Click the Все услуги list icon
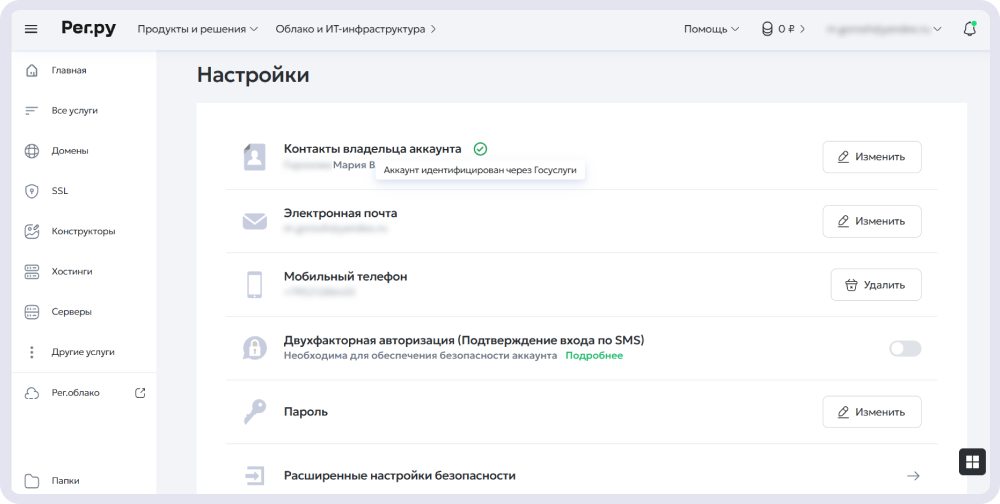The width and height of the screenshot is (1000, 504). click(31, 110)
